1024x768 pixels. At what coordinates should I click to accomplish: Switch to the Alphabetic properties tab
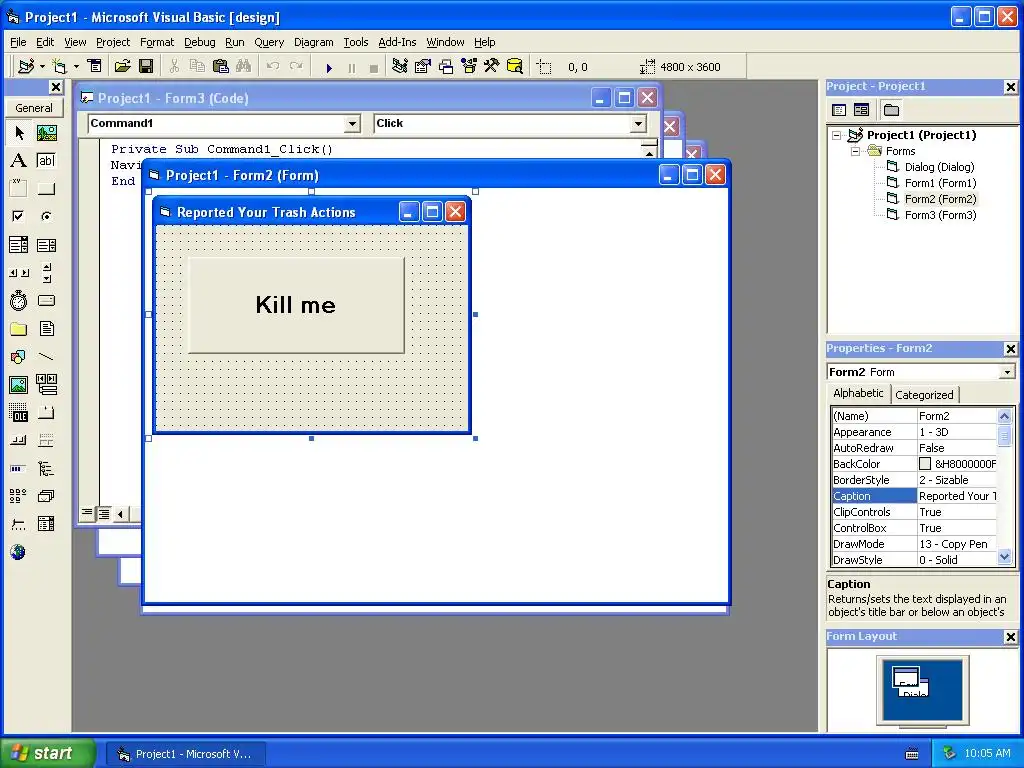click(x=858, y=393)
